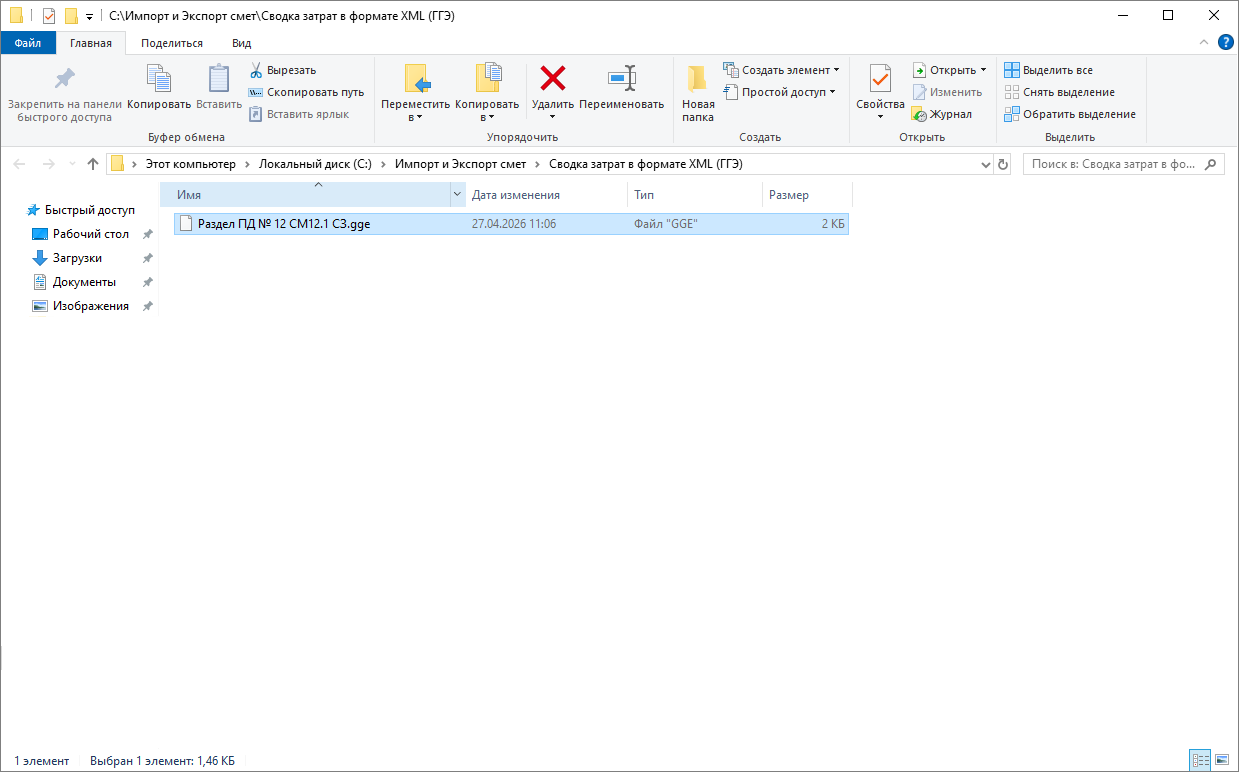This screenshot has height=772, width=1239.
Task: Switch to the Share (Поделиться) tab
Action: (172, 43)
